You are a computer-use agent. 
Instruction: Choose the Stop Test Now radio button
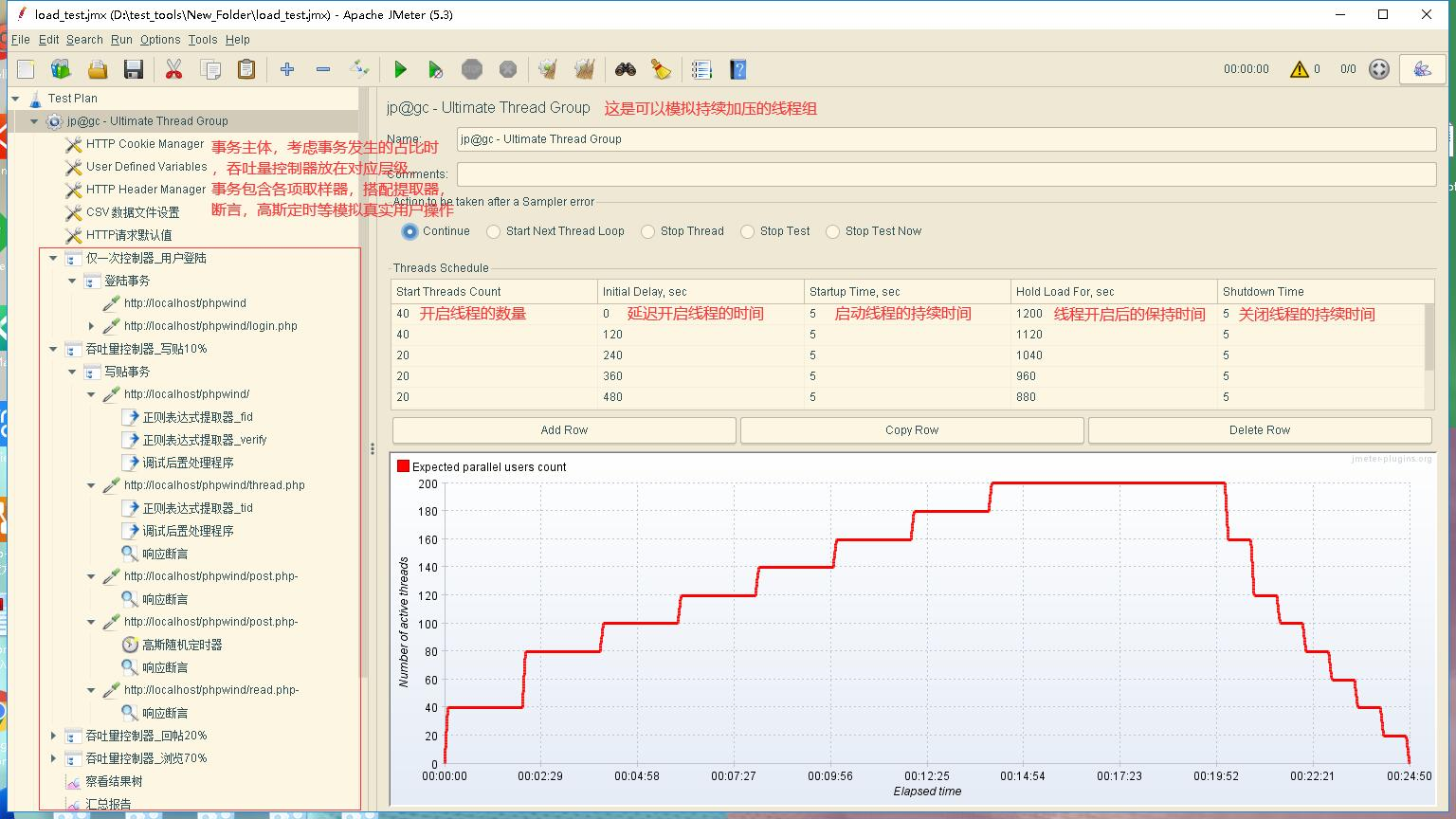point(833,231)
